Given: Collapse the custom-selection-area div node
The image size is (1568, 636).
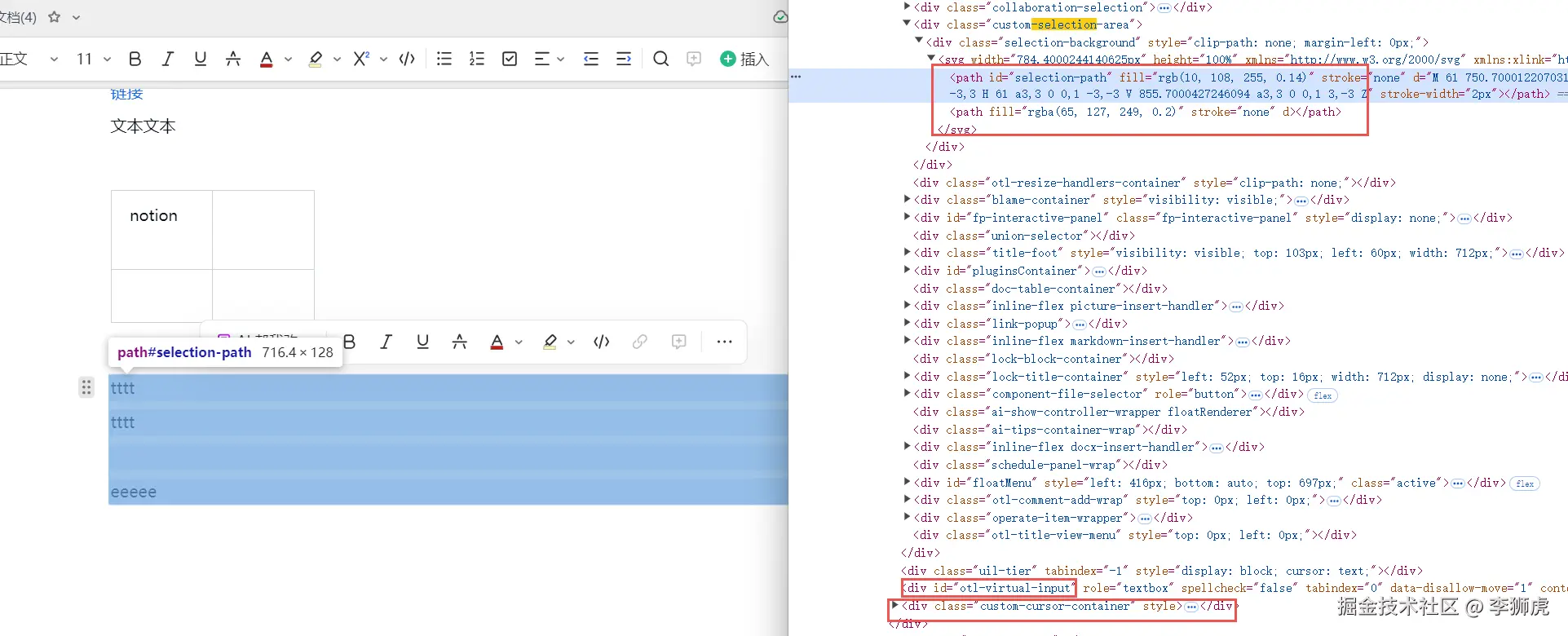Looking at the screenshot, I should [x=907, y=24].
